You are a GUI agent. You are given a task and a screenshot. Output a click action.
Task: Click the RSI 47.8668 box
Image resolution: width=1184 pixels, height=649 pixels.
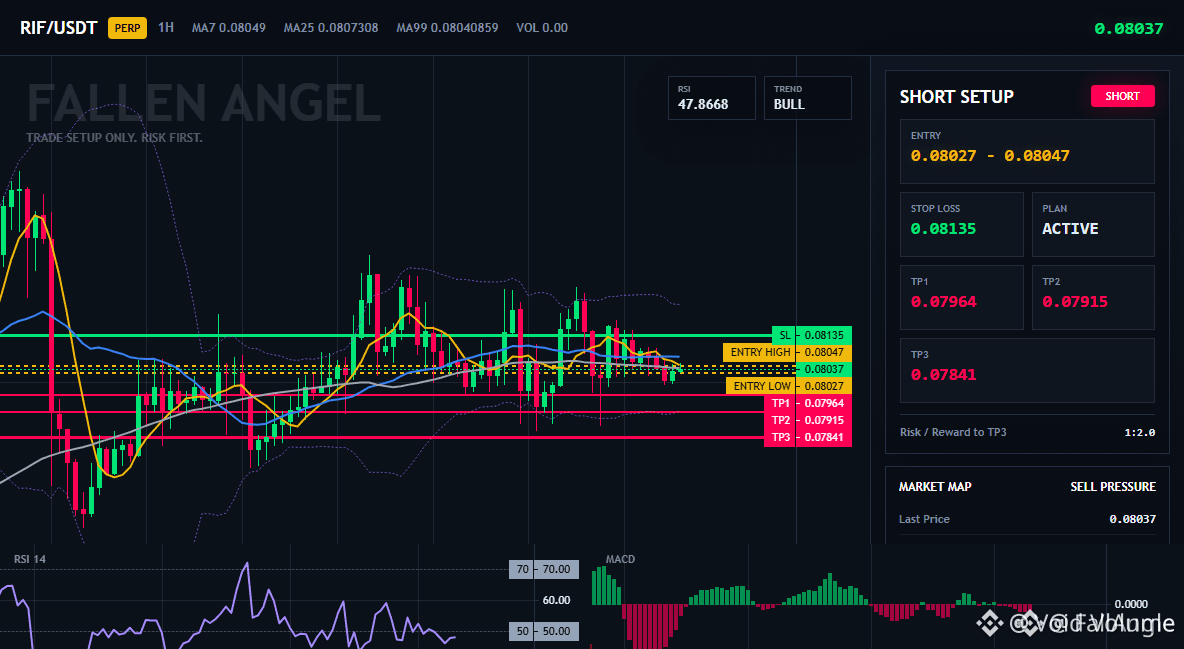pos(711,97)
